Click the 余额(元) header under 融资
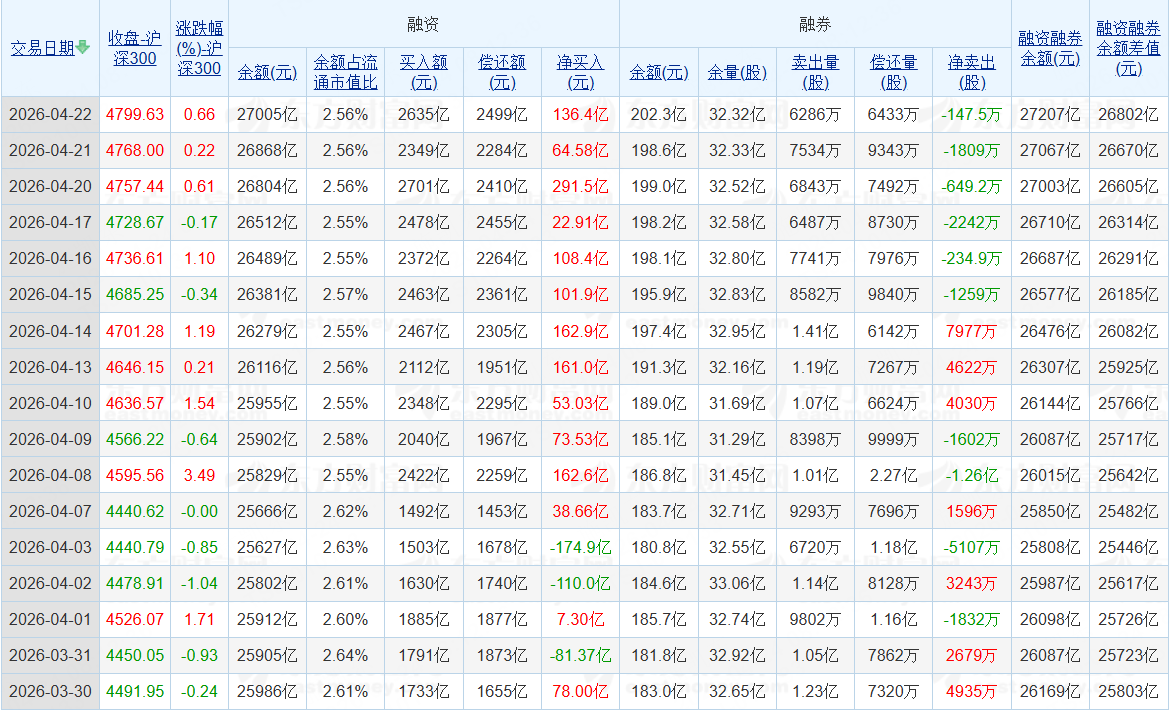1170x710 pixels. coord(267,72)
